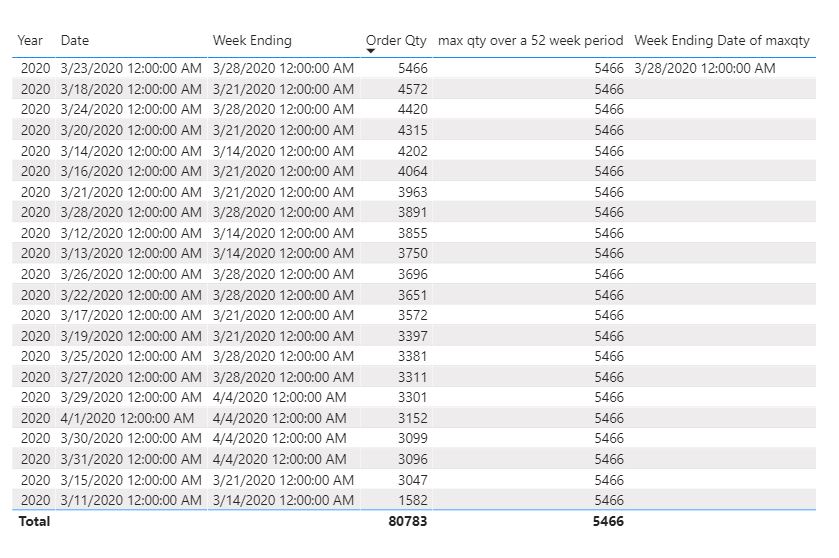Sort by the Year column header
The image size is (839, 558).
click(x=30, y=41)
